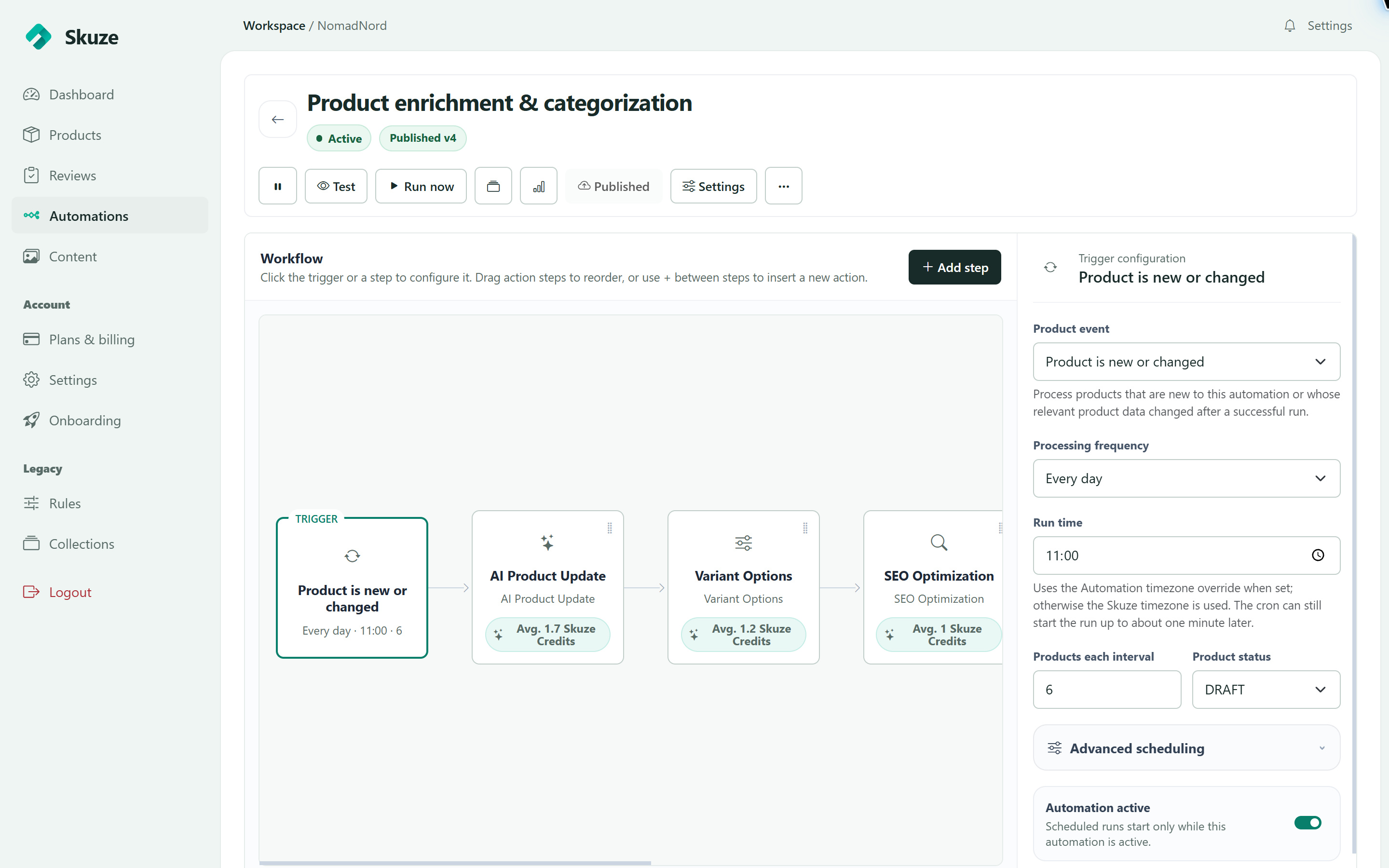Image resolution: width=1389 pixels, height=868 pixels.
Task: Pause the automation with pause button
Action: (x=278, y=186)
